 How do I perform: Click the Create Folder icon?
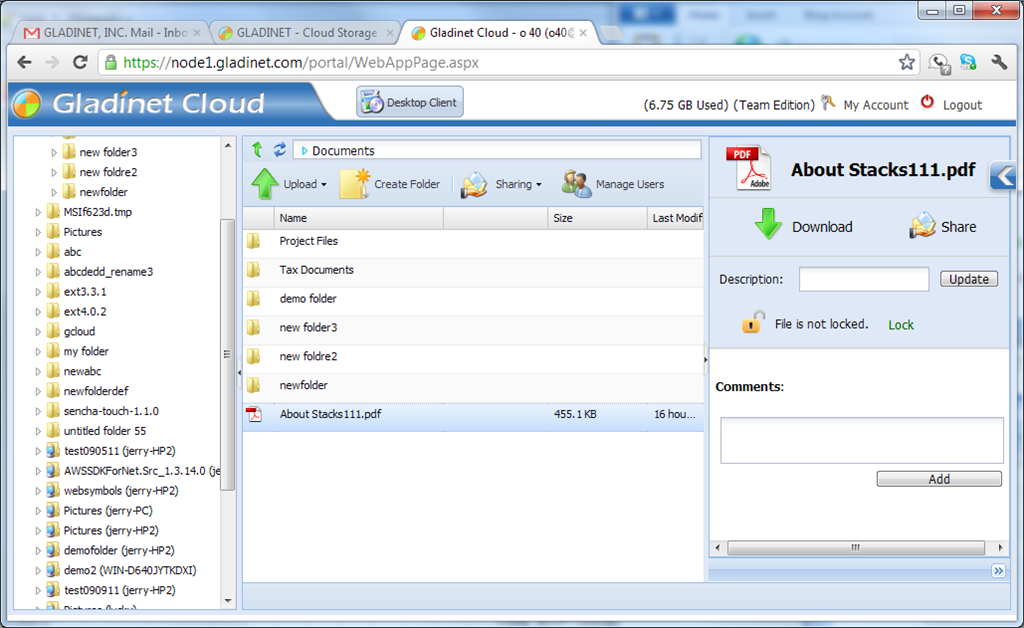point(355,184)
